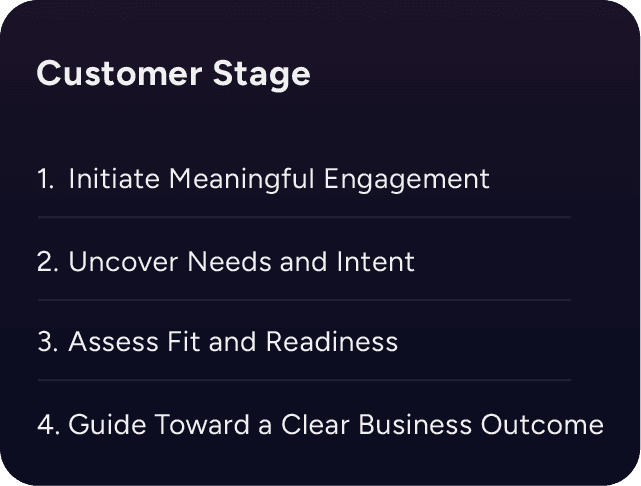641x486 pixels.
Task: Click the divider below Initiate Meaningful Engagement
Action: [304, 217]
